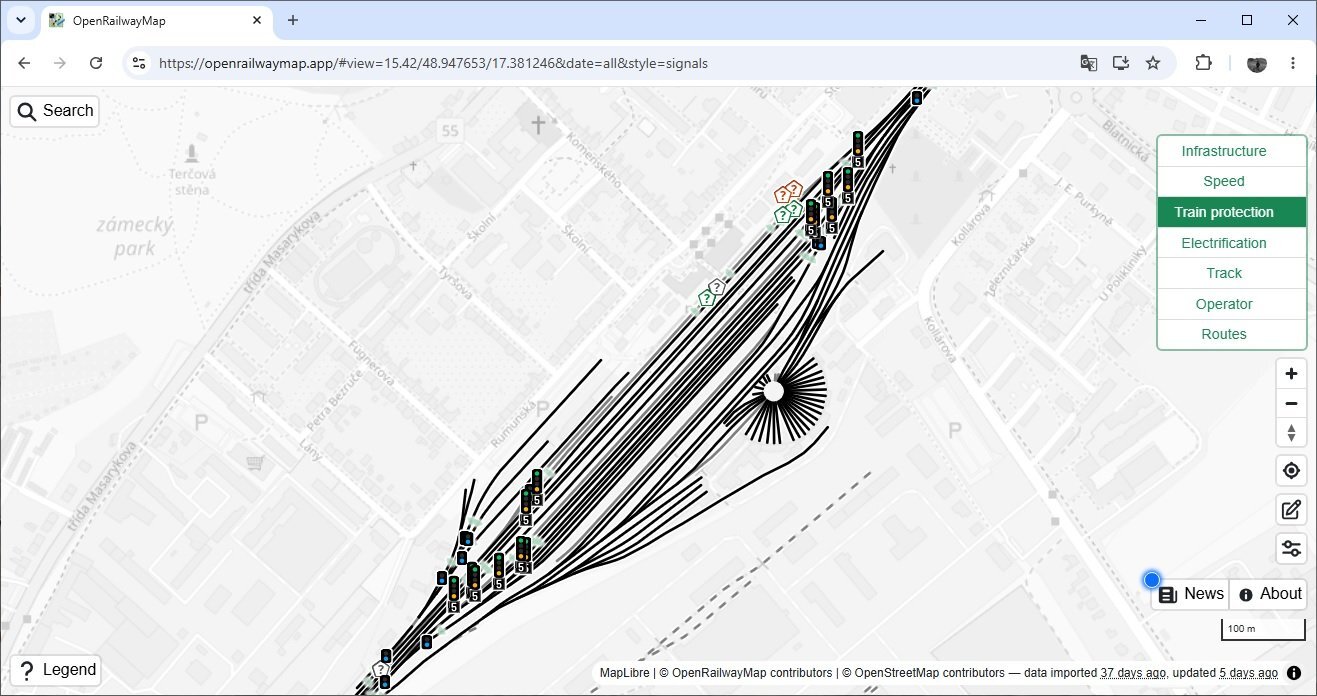Zoom in with the plus button

tap(1291, 374)
